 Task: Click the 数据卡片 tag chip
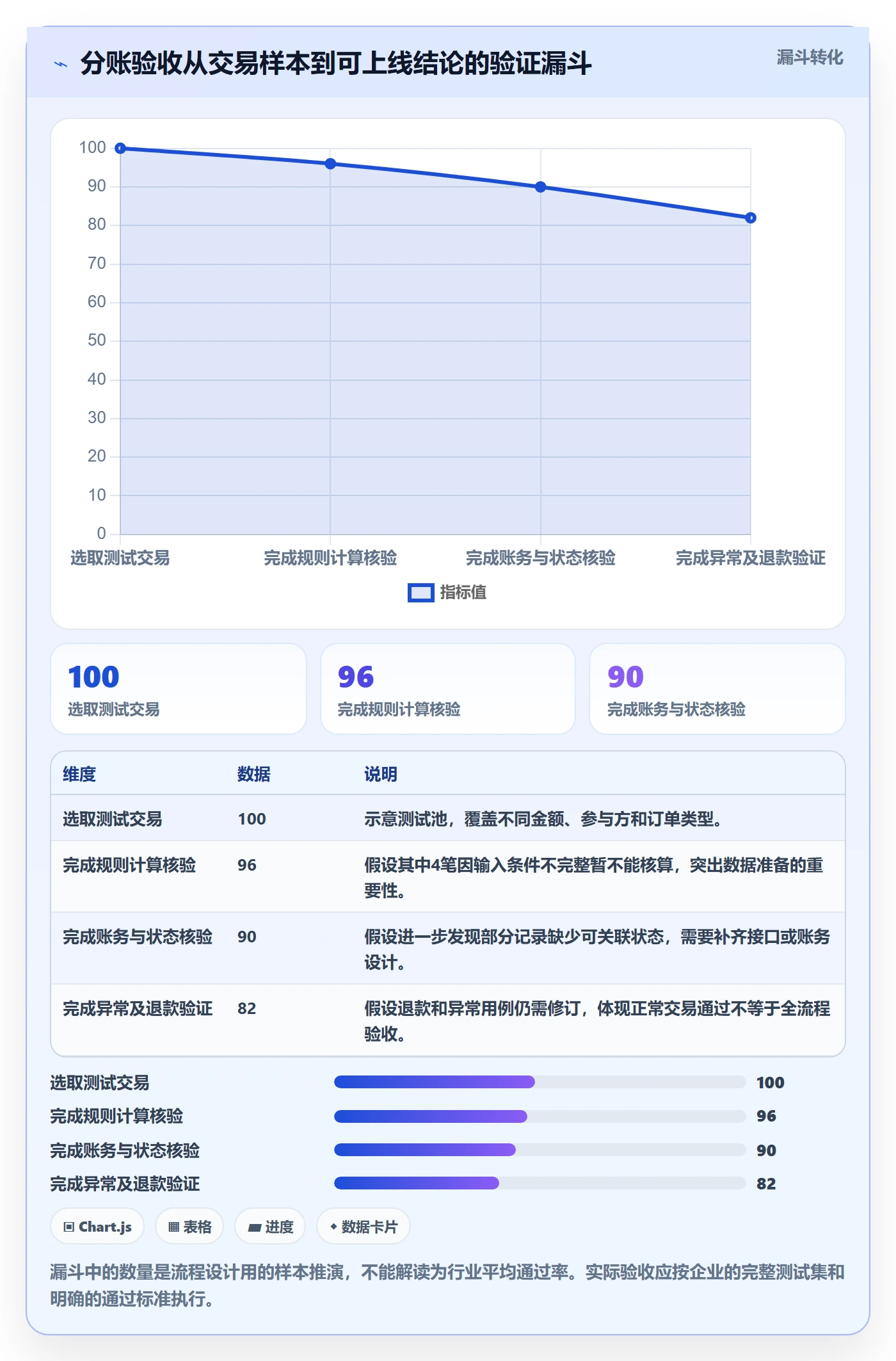(364, 1227)
